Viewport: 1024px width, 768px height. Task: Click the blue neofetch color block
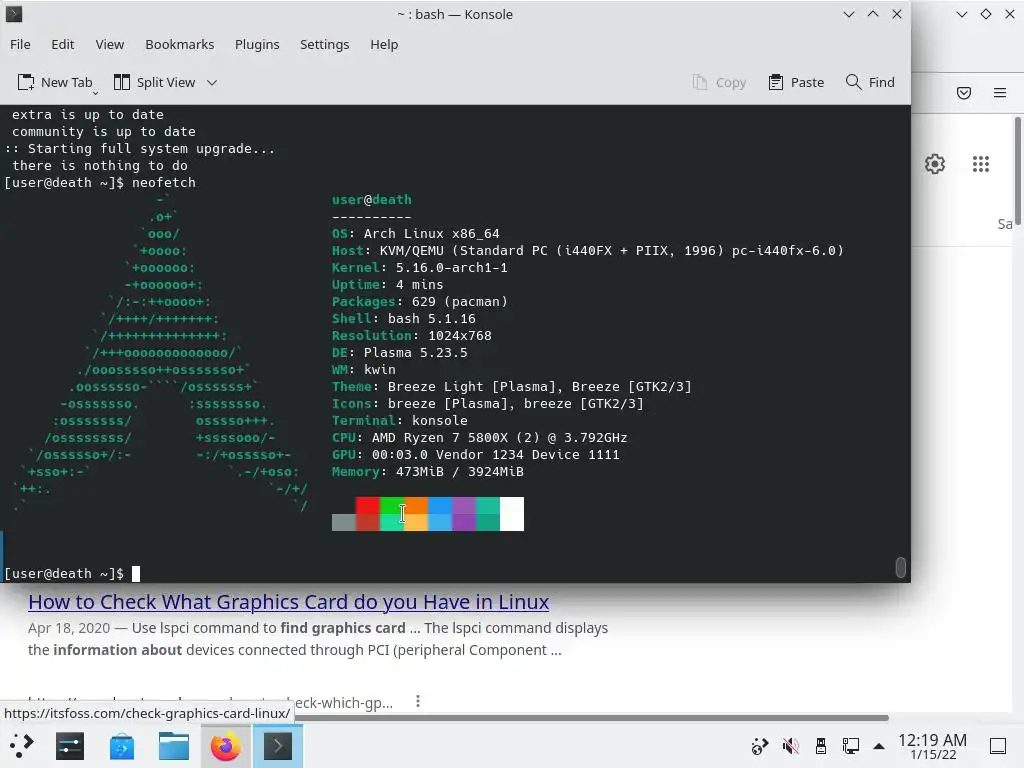(x=440, y=514)
